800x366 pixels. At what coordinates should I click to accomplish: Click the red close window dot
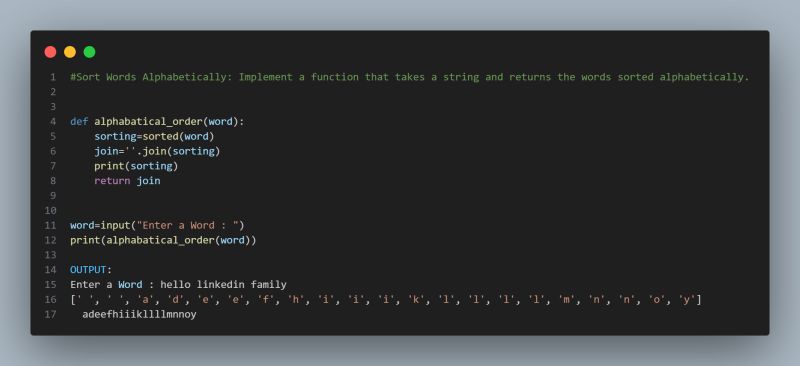click(x=51, y=52)
